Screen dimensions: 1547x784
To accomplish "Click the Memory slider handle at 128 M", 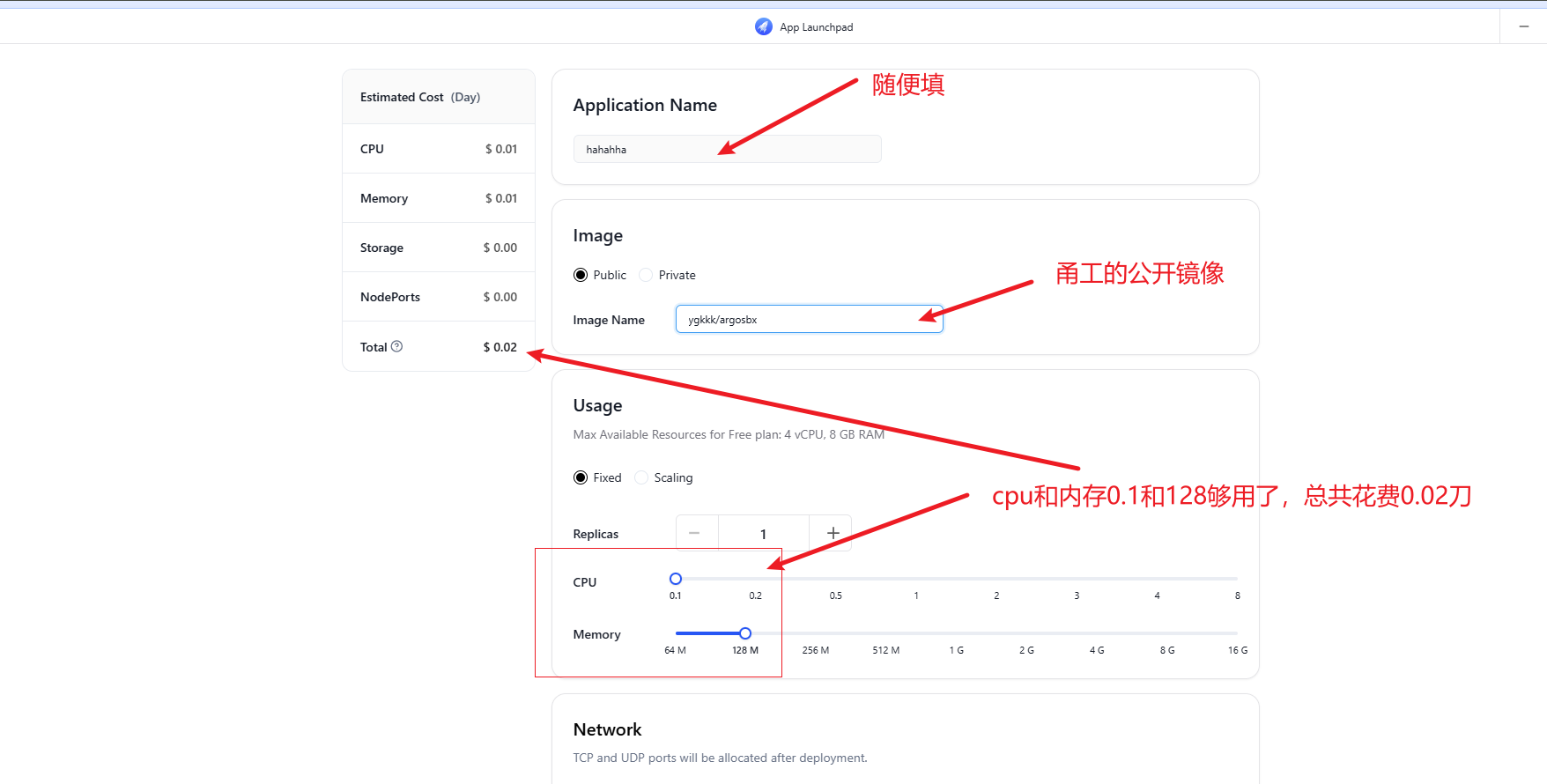I will [x=745, y=633].
